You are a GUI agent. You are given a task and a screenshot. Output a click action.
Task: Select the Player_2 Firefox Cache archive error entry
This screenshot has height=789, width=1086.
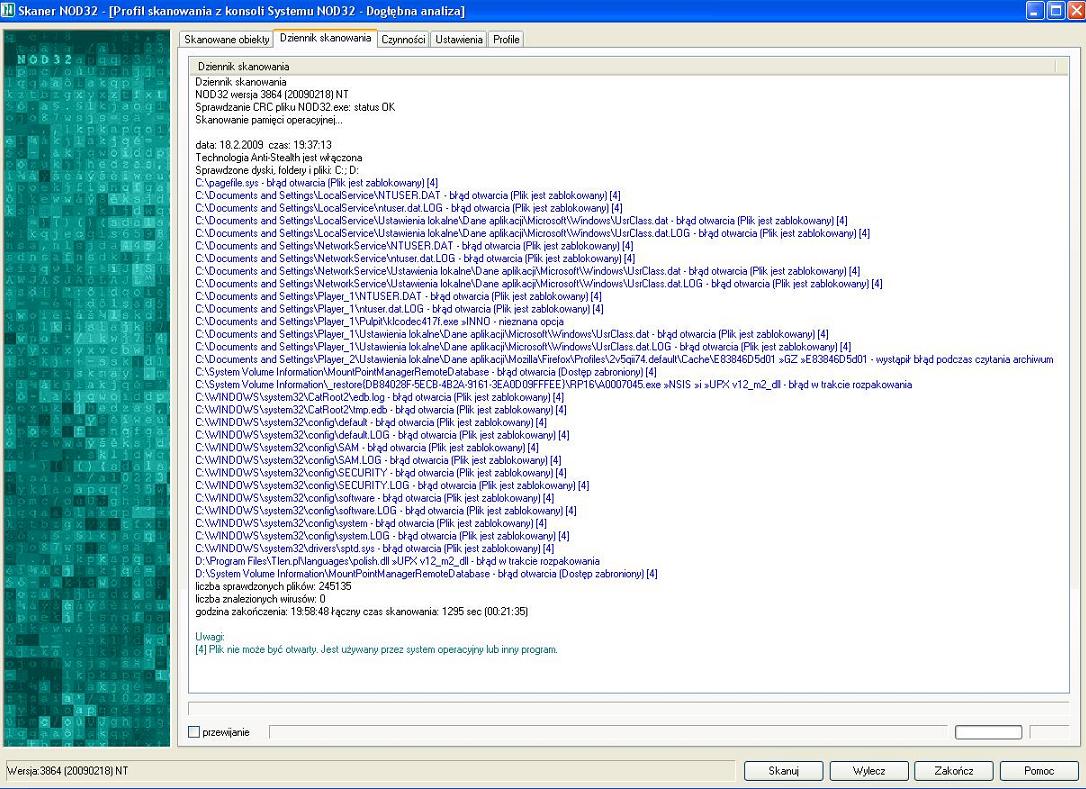(x=624, y=360)
